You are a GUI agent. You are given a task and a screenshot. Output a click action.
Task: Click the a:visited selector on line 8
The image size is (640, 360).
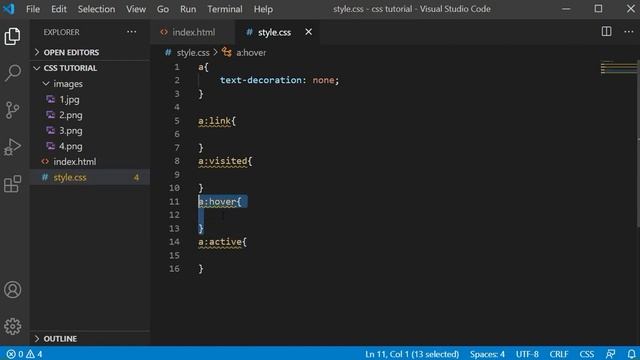(222, 161)
